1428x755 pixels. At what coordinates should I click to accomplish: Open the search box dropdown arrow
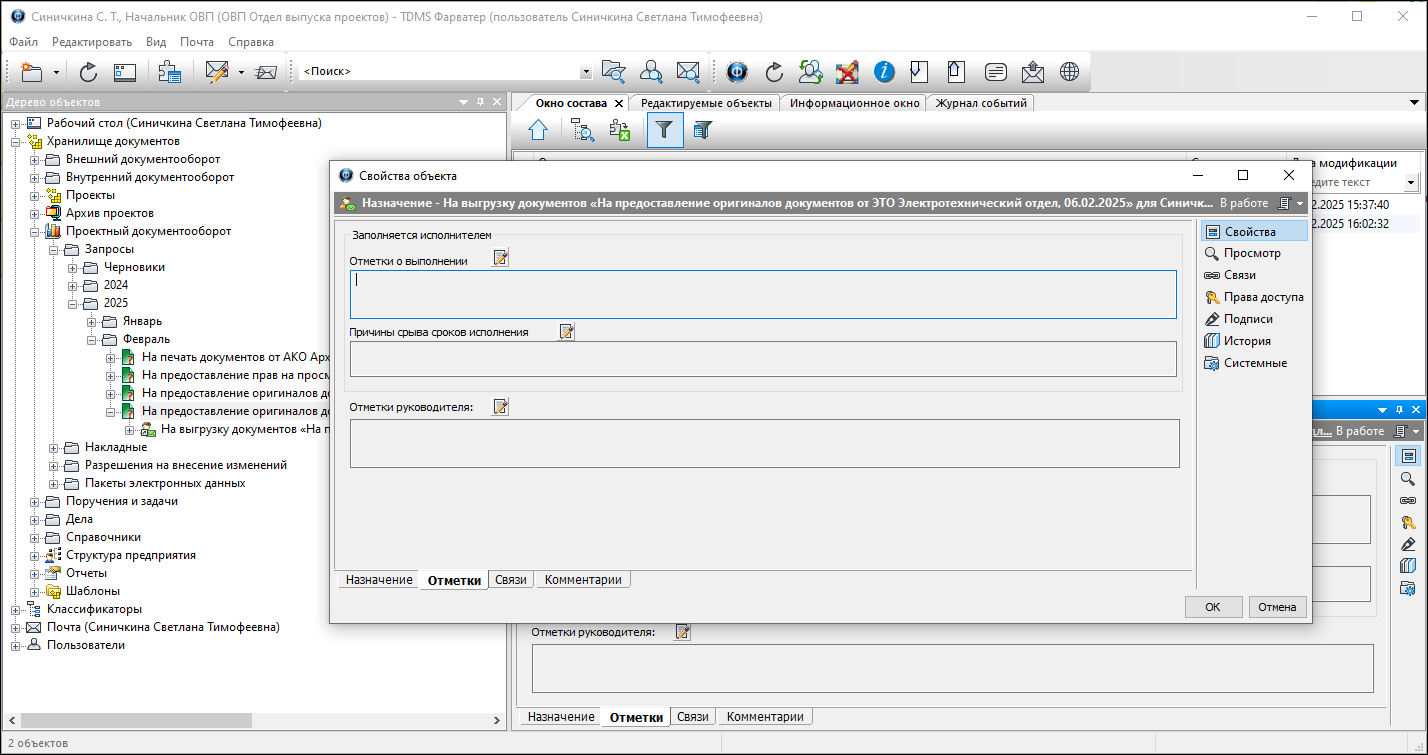pyautogui.click(x=586, y=72)
